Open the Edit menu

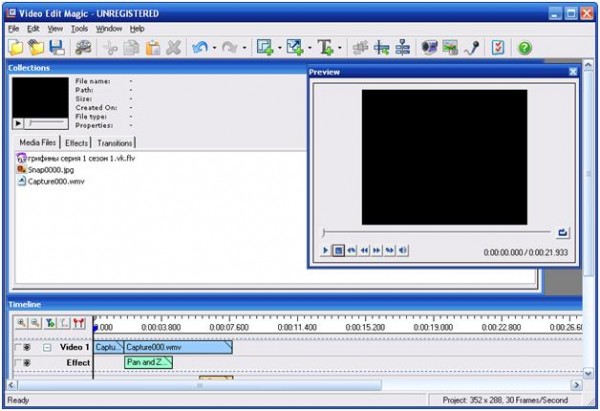click(x=33, y=29)
